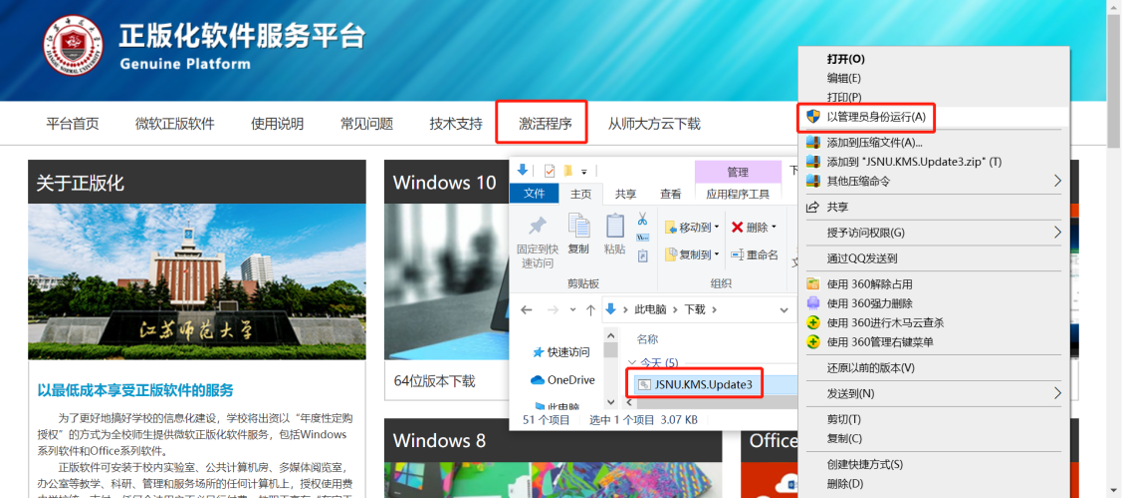The height and width of the screenshot is (501, 1124).
Task: Click the Back arrow in Explorer
Action: (x=526, y=310)
